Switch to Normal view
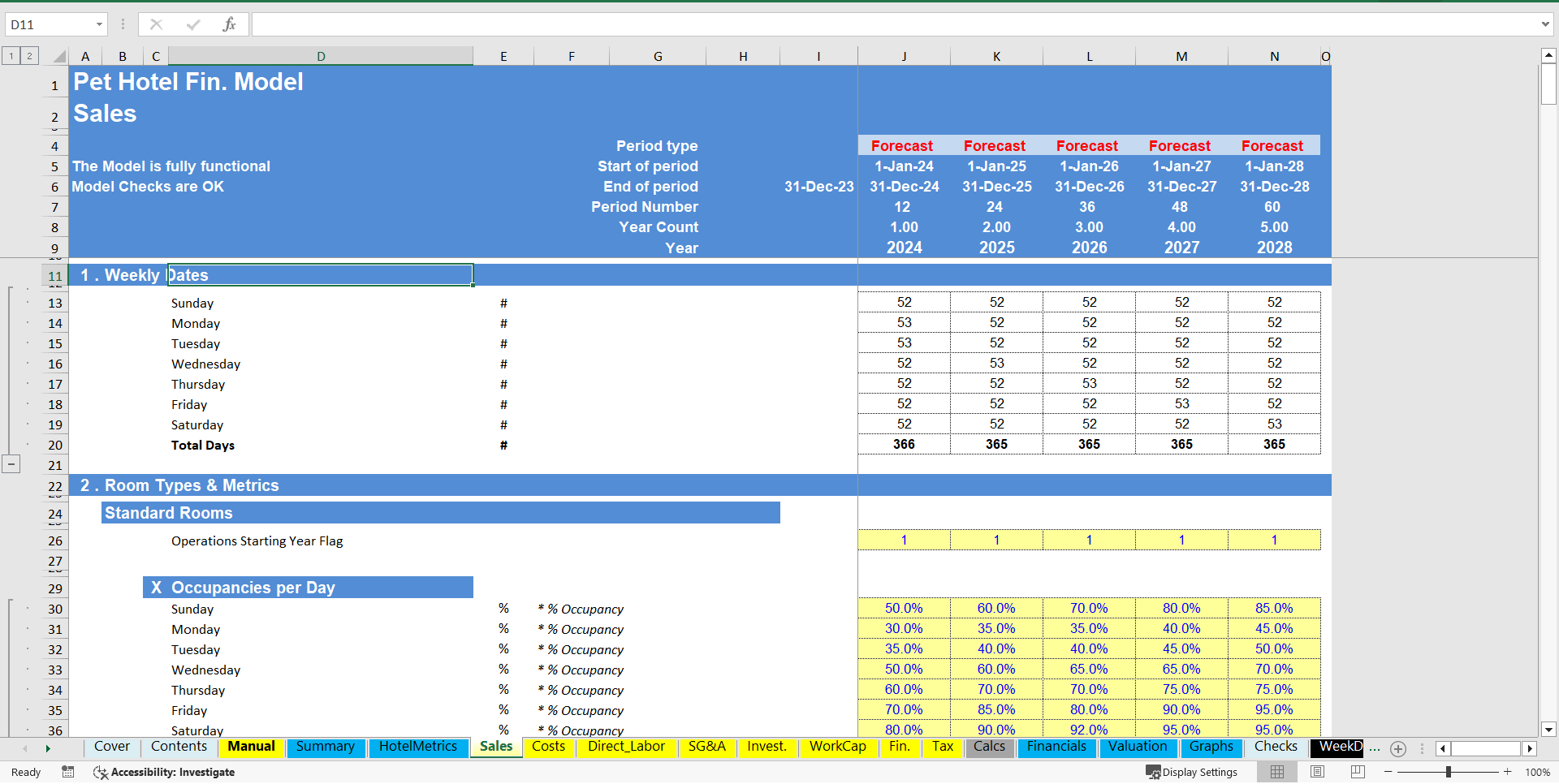1559x784 pixels. pyautogui.click(x=1277, y=772)
